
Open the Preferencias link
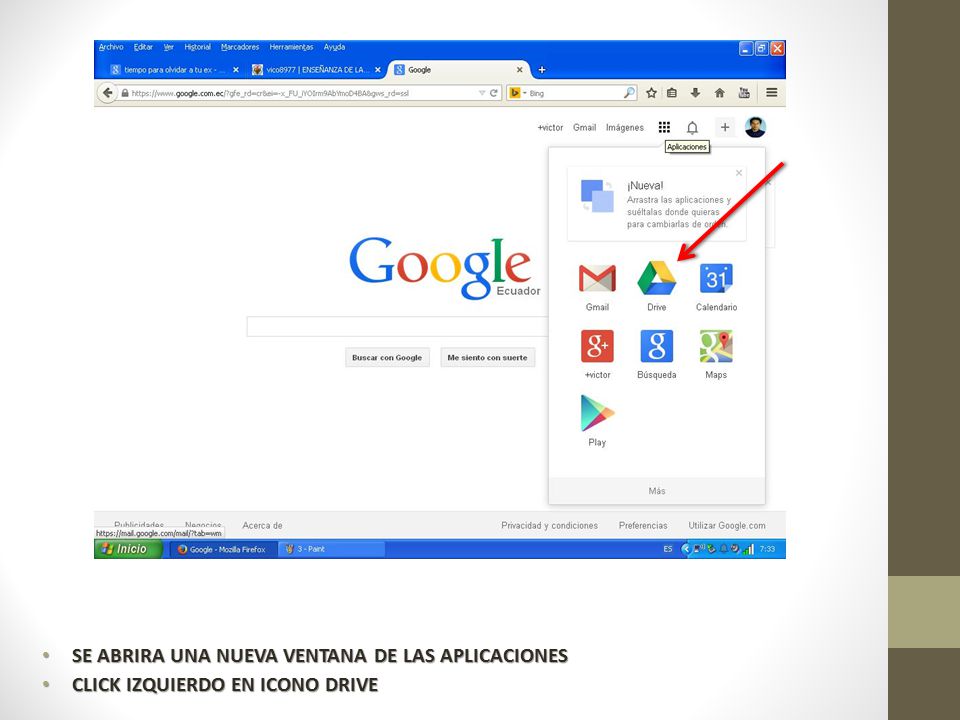click(x=643, y=525)
